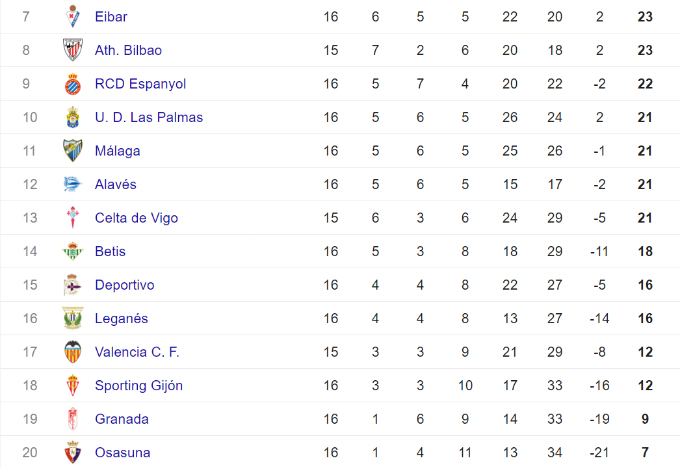Open the Ath. Bilbao team link
Screen dimensions: 680x468
click(128, 50)
